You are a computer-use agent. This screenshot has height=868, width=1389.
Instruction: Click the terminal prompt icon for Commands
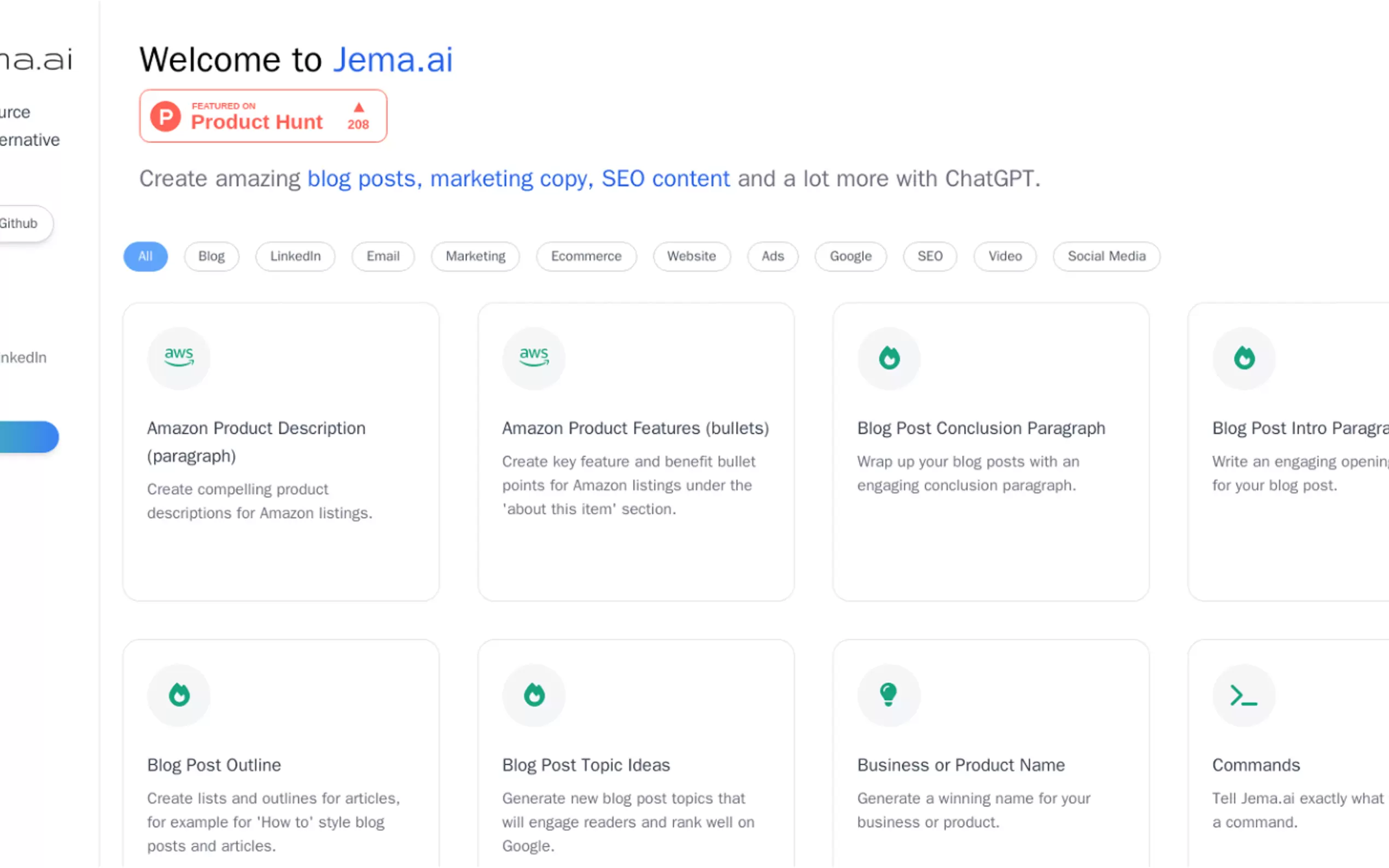(x=1243, y=695)
